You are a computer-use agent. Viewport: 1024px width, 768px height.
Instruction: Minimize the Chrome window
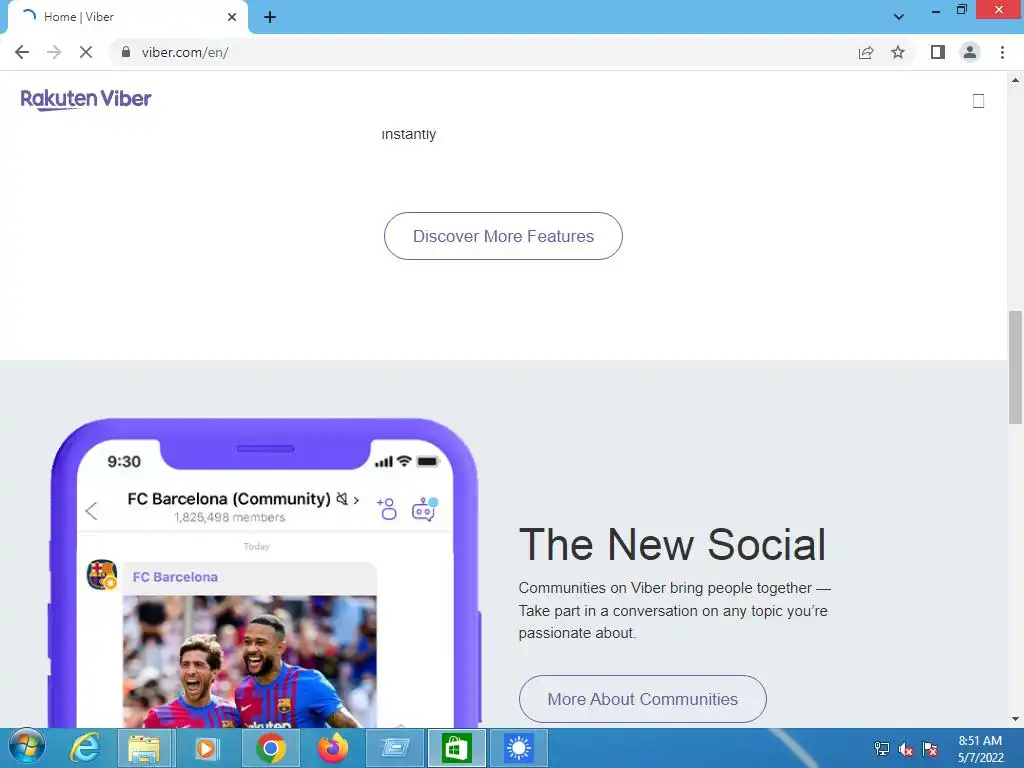[936, 10]
